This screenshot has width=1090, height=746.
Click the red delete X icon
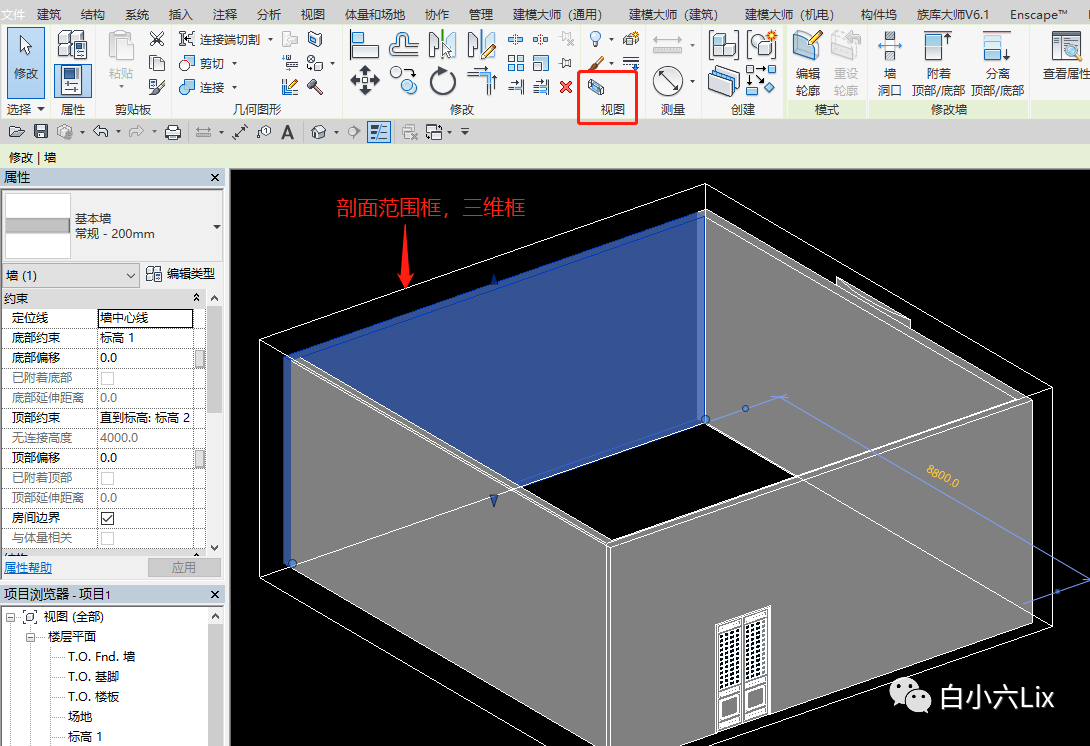566,87
